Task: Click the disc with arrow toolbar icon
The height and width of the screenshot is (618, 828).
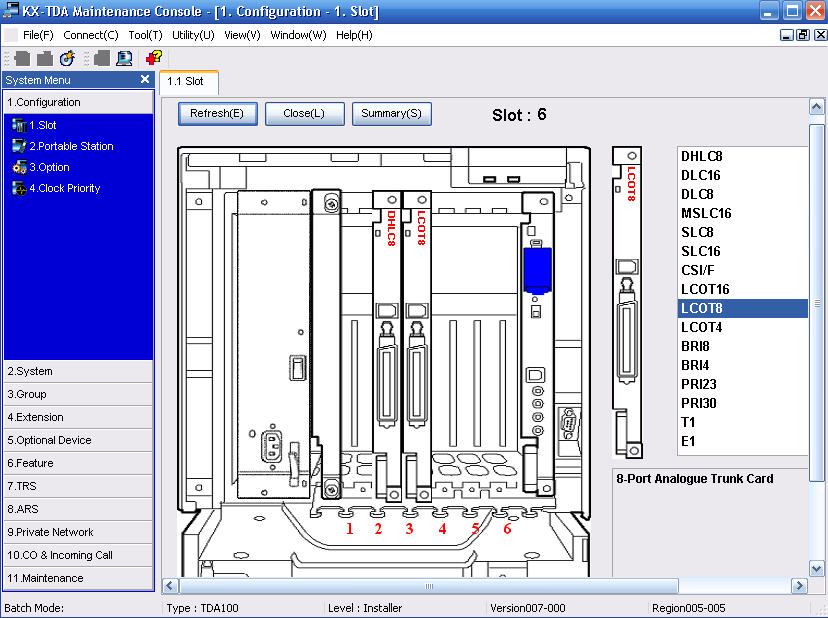Action: coord(67,58)
